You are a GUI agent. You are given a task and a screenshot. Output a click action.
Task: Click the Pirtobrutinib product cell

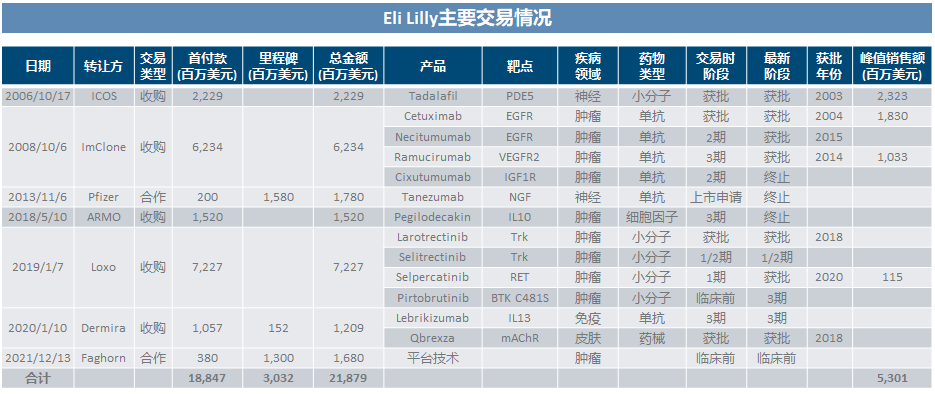tap(433, 297)
